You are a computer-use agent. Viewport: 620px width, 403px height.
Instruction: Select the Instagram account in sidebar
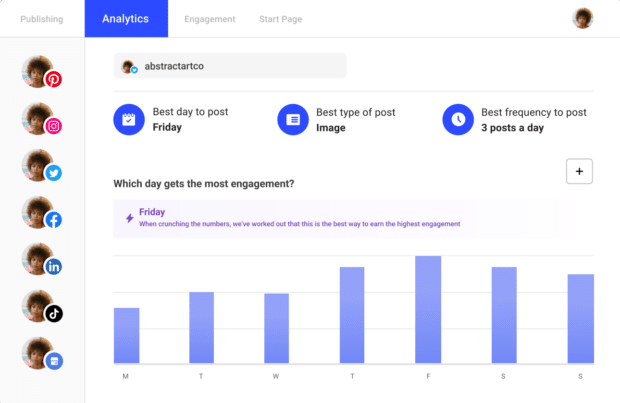tap(41, 119)
